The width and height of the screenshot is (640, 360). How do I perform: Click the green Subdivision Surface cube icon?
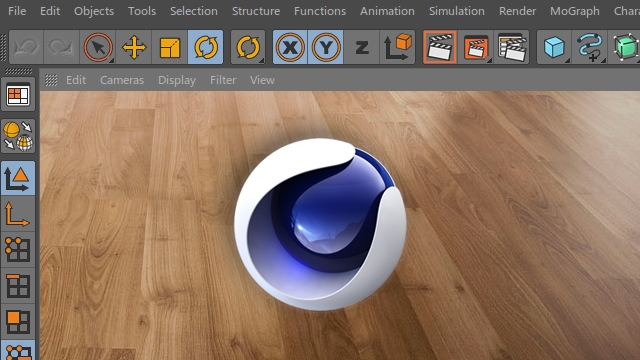624,47
